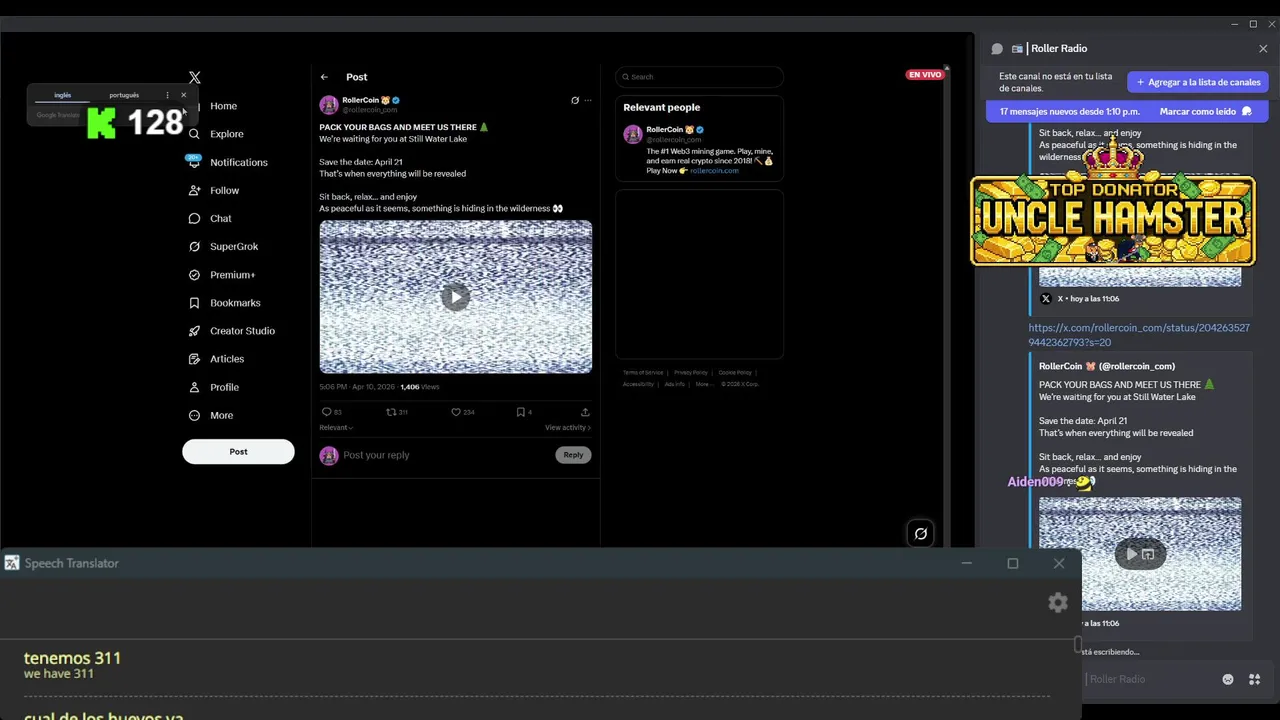Select the português tab in Google Translate popup

point(124,95)
